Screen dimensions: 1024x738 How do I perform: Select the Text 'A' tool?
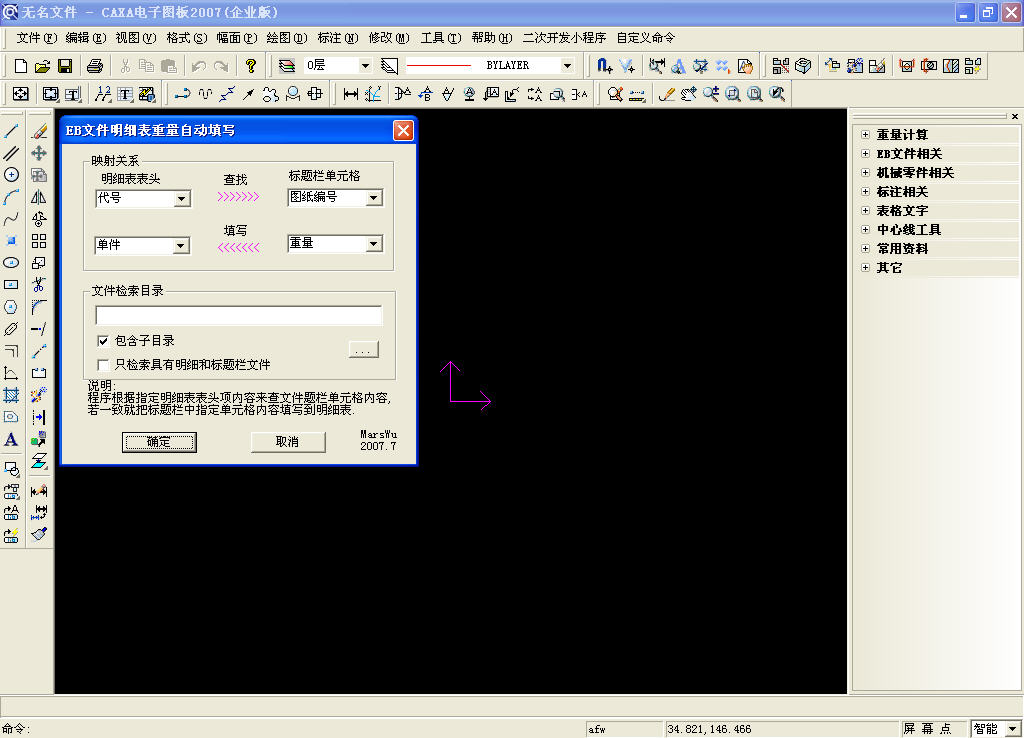pos(11,440)
